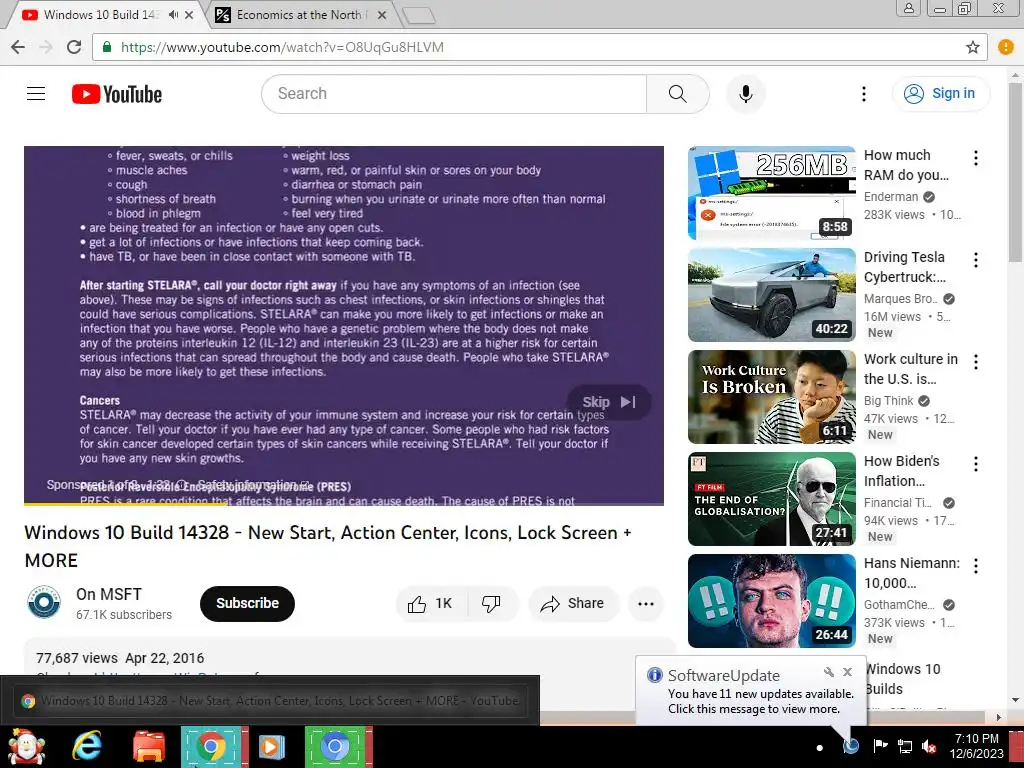Open the Work Culture Is Broken thumbnail
The image size is (1024, 768).
771,396
